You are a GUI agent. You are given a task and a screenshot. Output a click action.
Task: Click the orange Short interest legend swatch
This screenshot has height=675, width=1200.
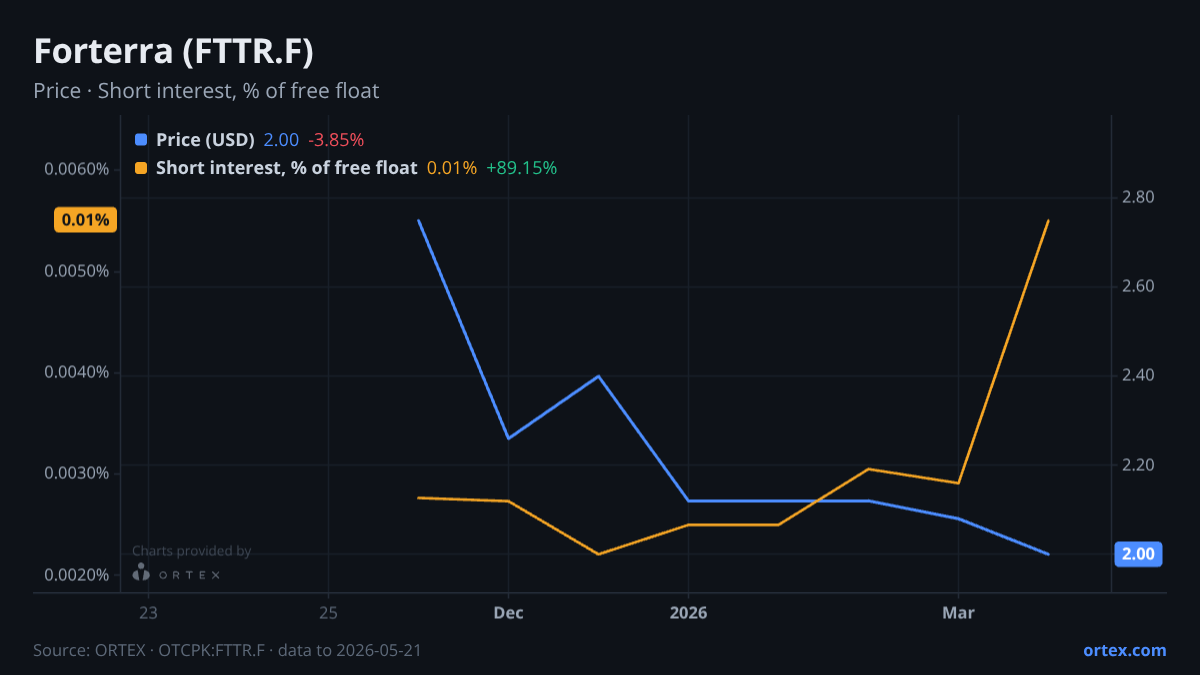pyautogui.click(x=141, y=168)
